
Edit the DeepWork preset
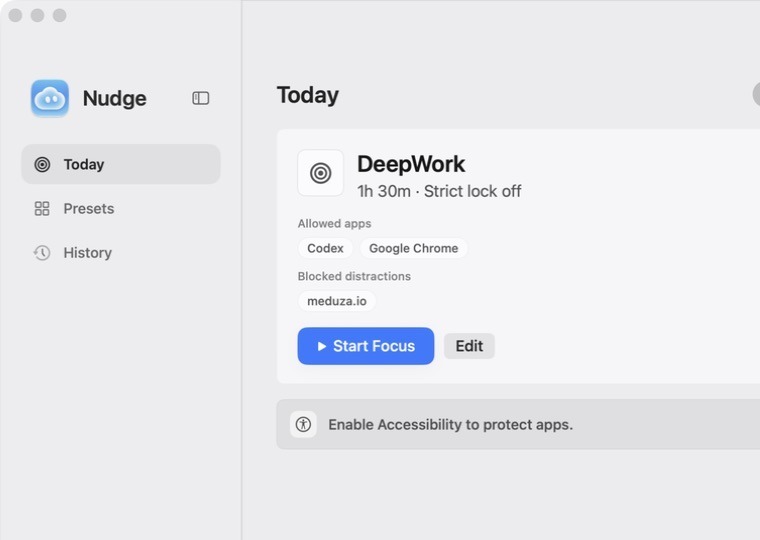469,346
